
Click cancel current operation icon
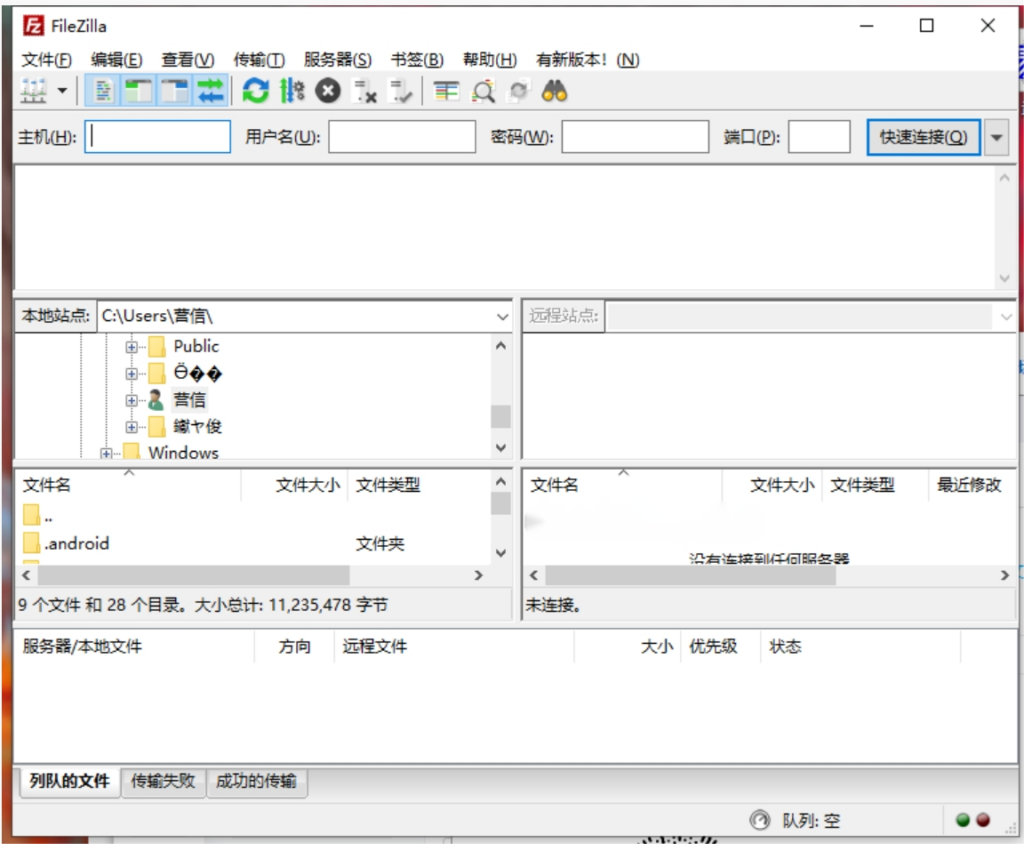(328, 92)
